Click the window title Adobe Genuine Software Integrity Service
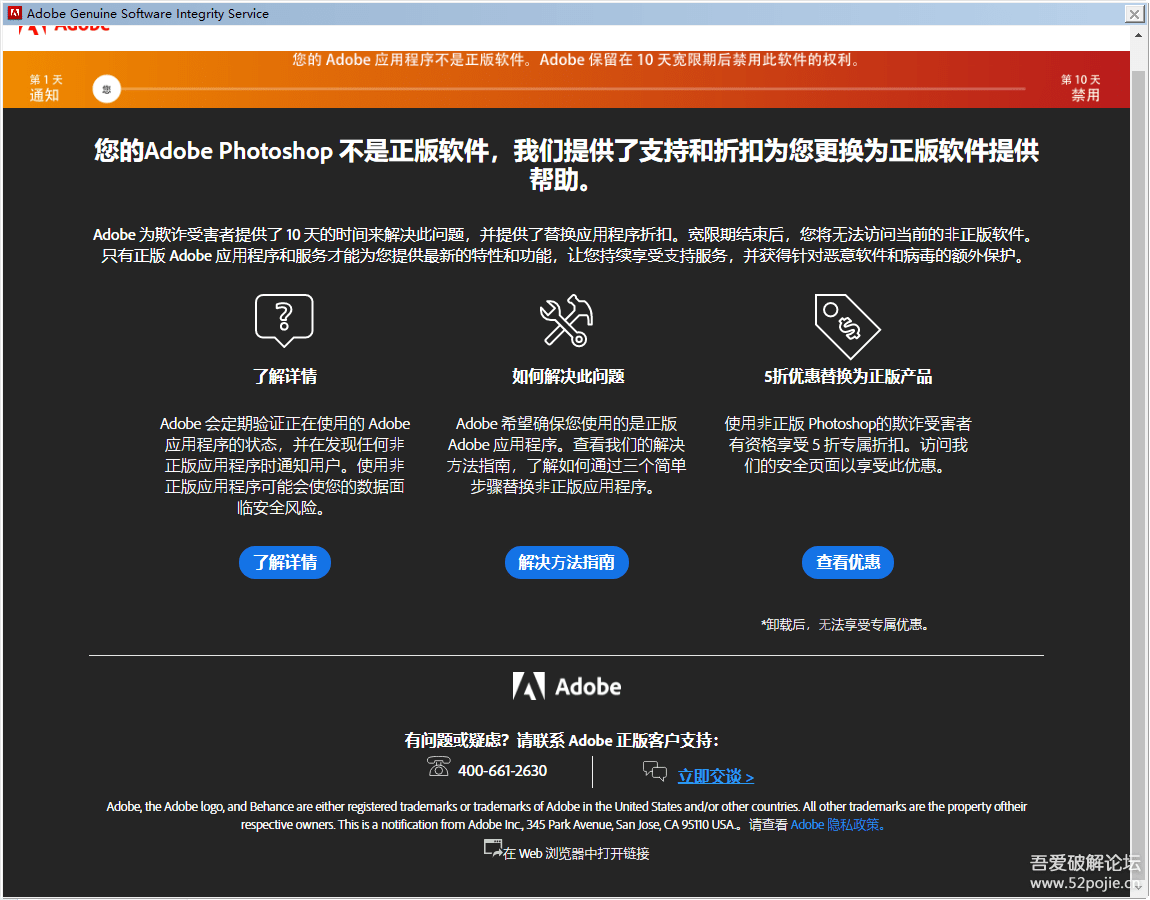The image size is (1150, 900). click(x=147, y=13)
